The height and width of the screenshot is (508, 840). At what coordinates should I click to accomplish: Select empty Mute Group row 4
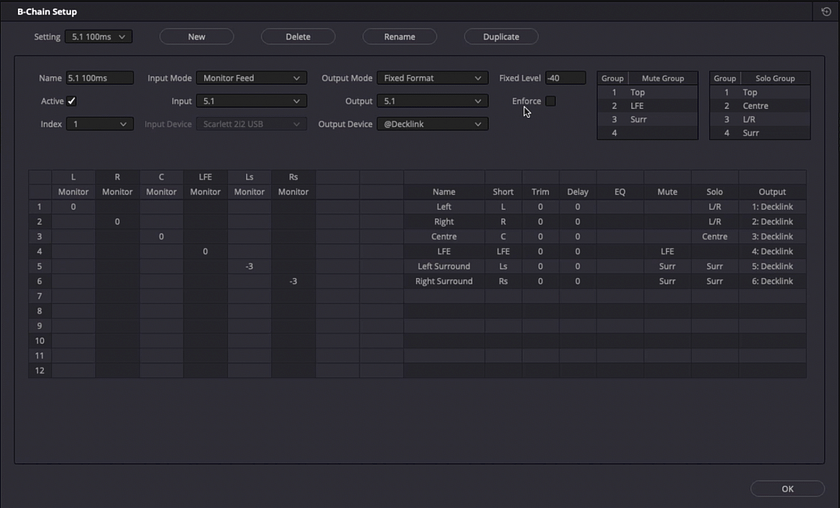coord(648,132)
